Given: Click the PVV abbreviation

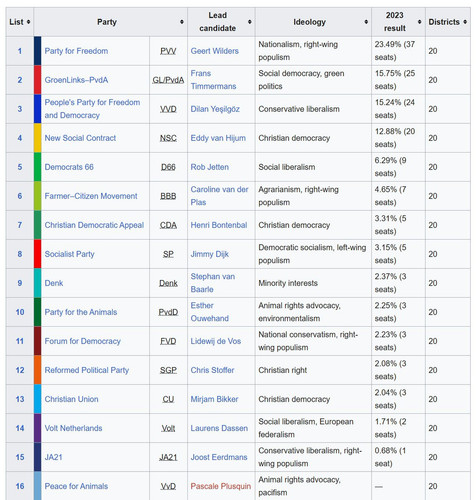Looking at the screenshot, I should pyautogui.click(x=168, y=51).
